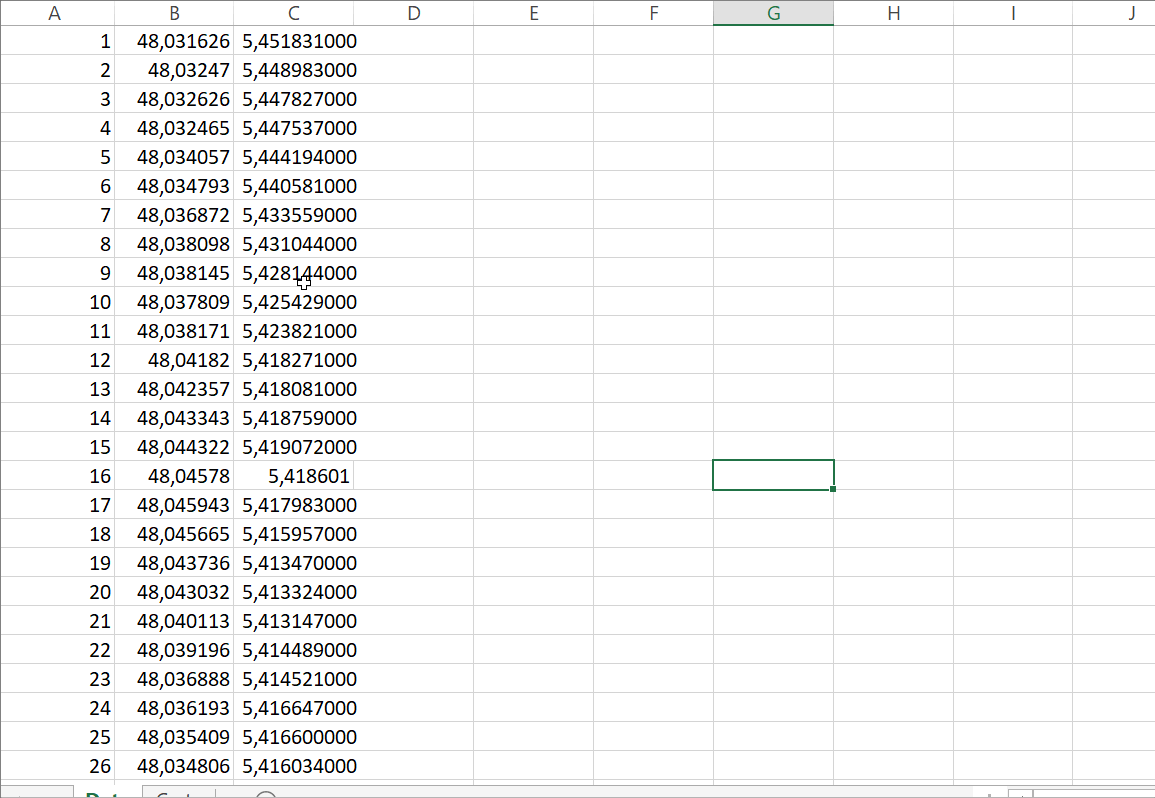Click cell containing 48,03247
The width and height of the screenshot is (1155, 798).
[x=174, y=70]
